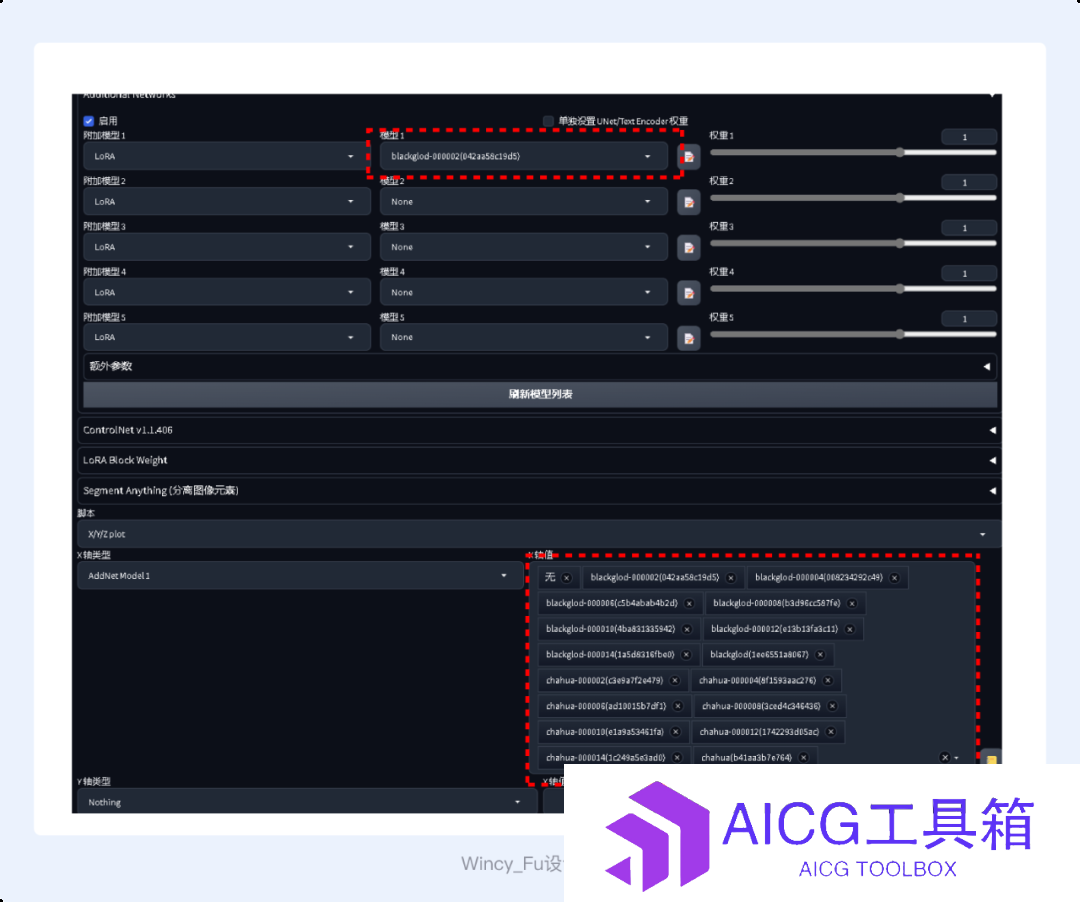Expand the 额外参数 section
This screenshot has width=1080, height=902.
point(540,366)
